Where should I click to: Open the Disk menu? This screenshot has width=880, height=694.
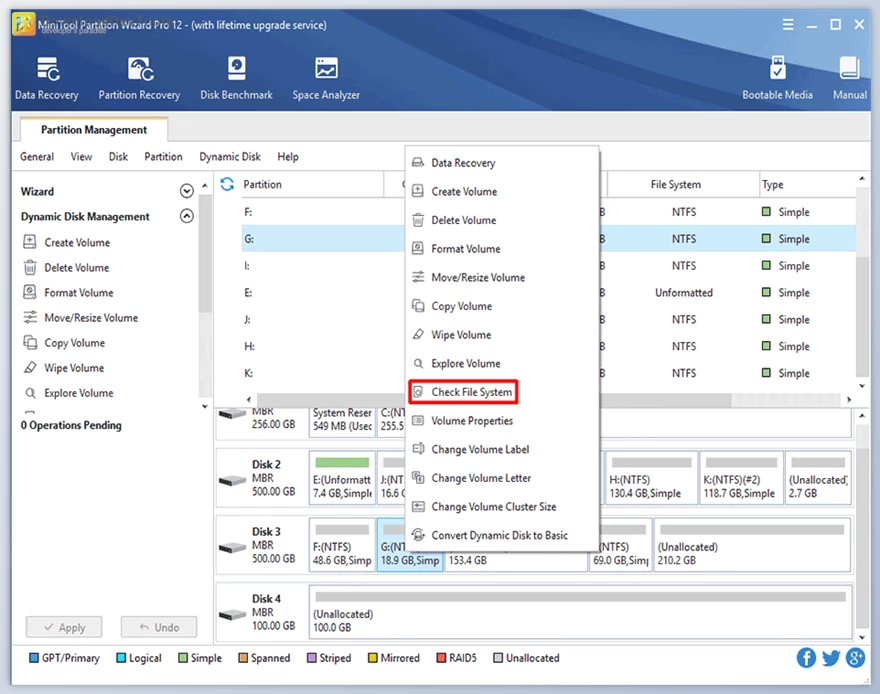118,157
